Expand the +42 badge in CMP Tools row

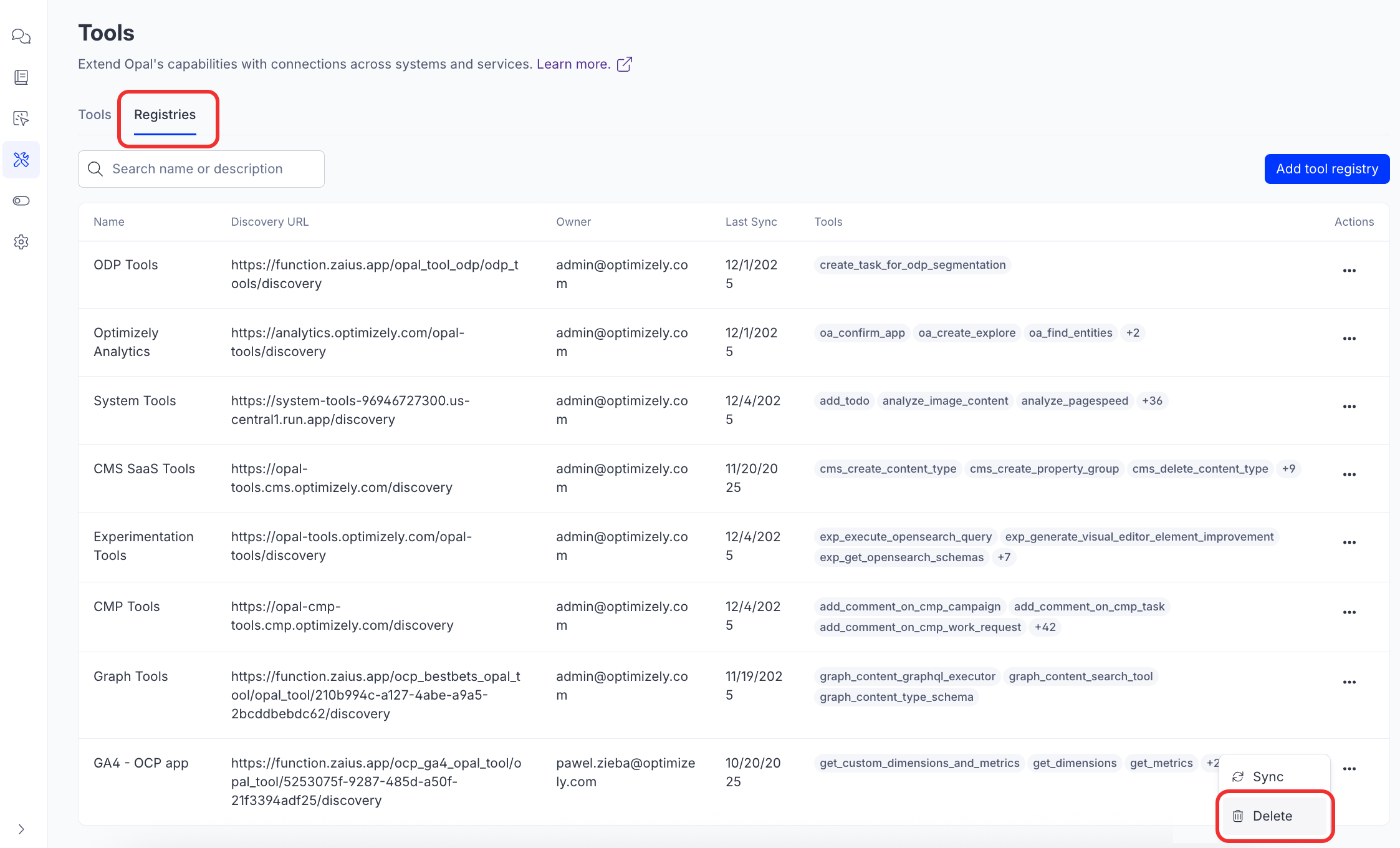pyautogui.click(x=1045, y=627)
